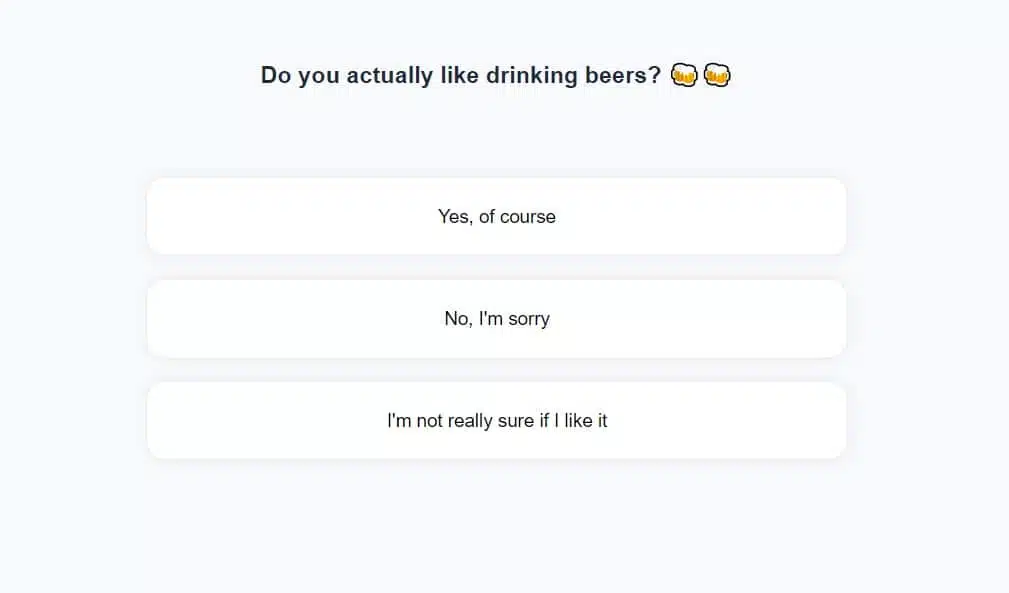Click the words "really sure" in third option
1009x593 pixels.
pyautogui.click(x=491, y=421)
